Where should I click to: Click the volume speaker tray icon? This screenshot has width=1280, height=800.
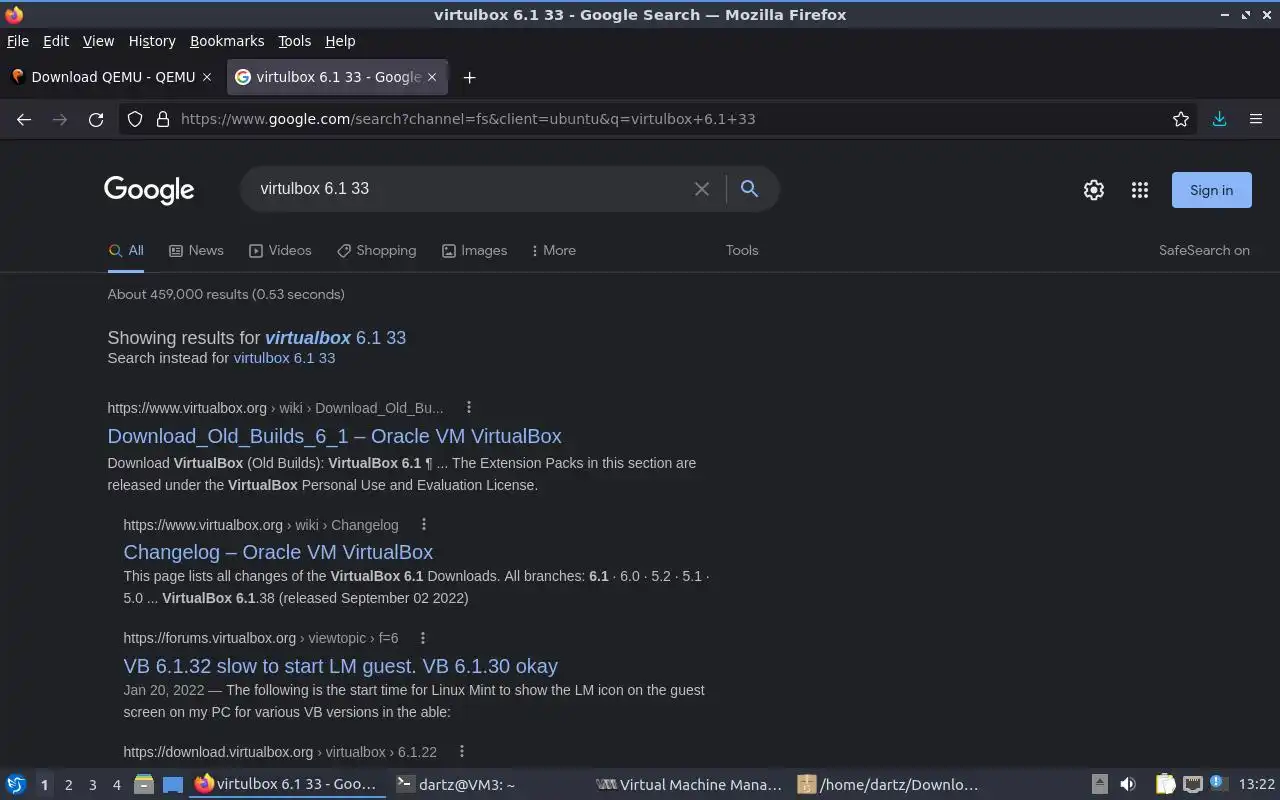(1128, 785)
